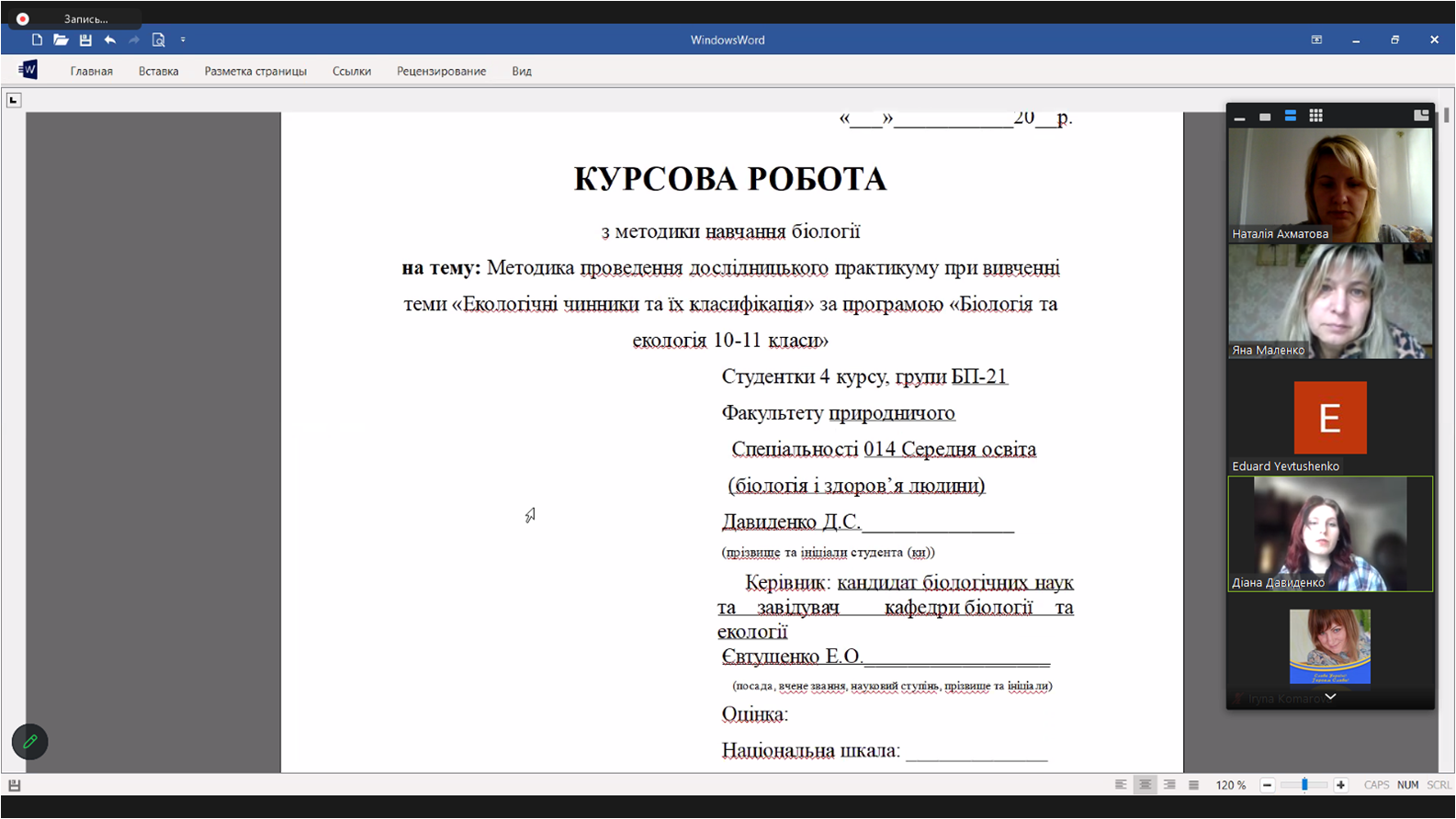Click the green pencil annotation button
Viewport: 1456px width, 819px height.
29,742
